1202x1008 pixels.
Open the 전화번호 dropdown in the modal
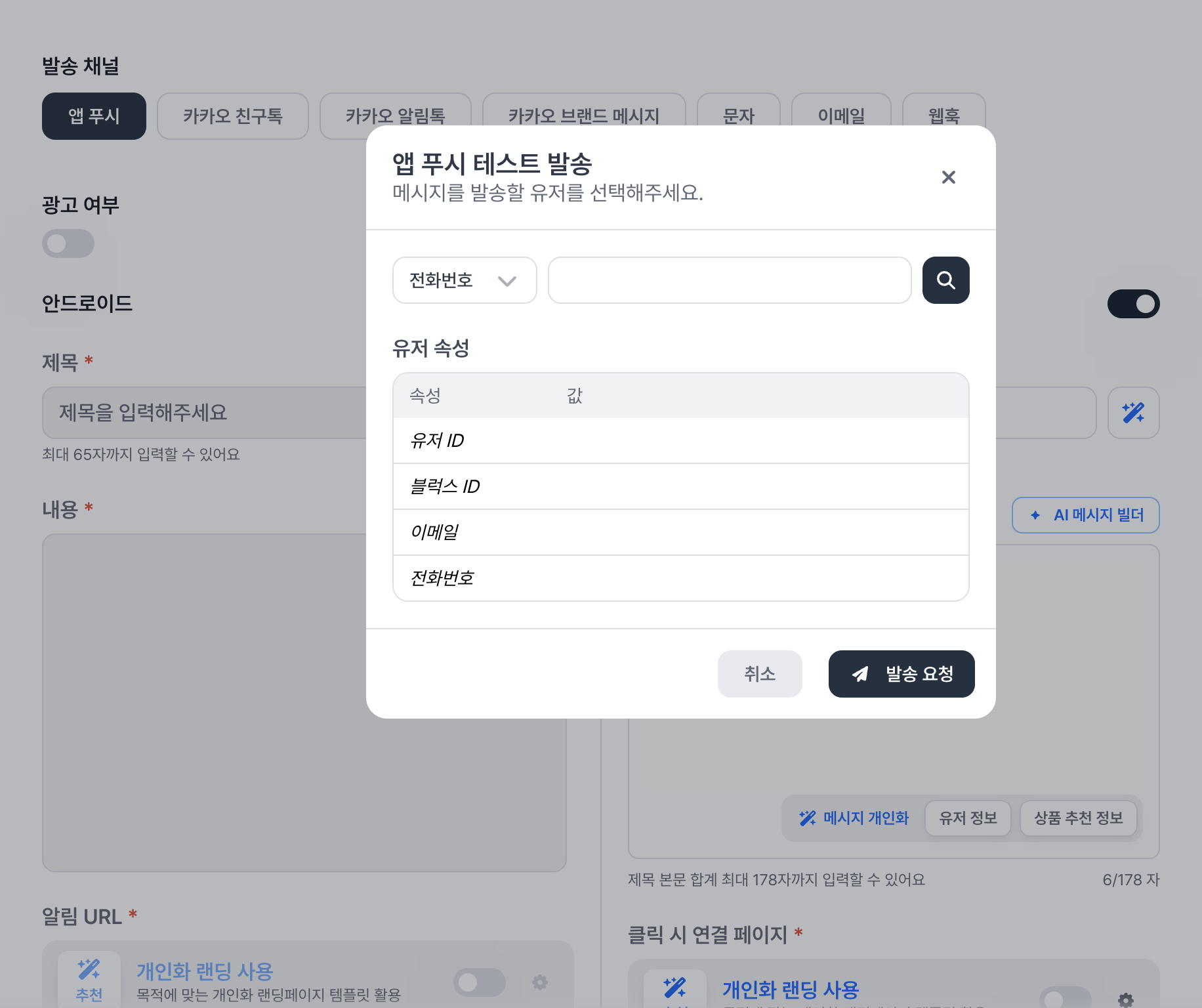click(464, 280)
